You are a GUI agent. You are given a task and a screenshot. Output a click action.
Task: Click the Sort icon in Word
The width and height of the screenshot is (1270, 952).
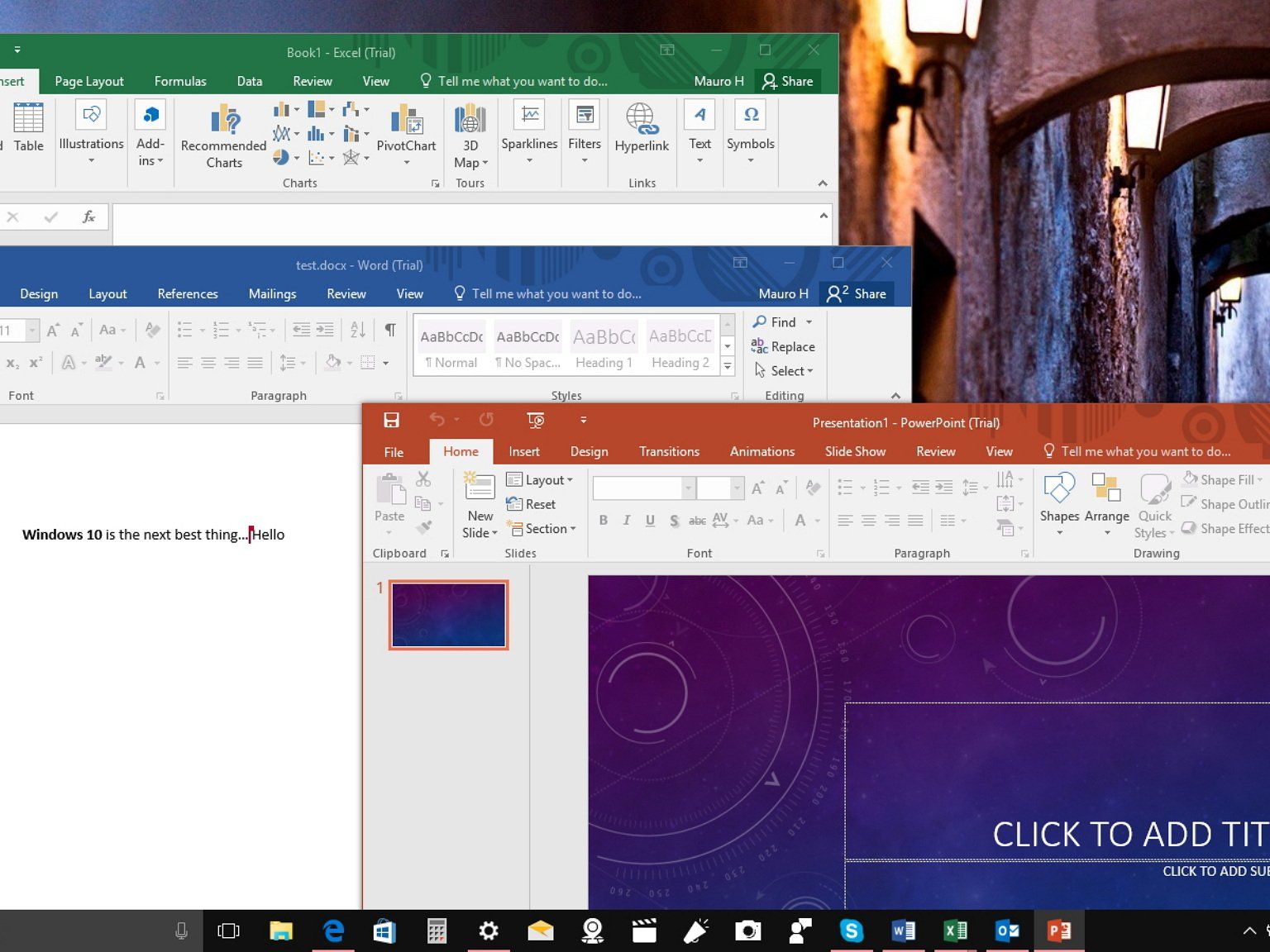coord(357,330)
